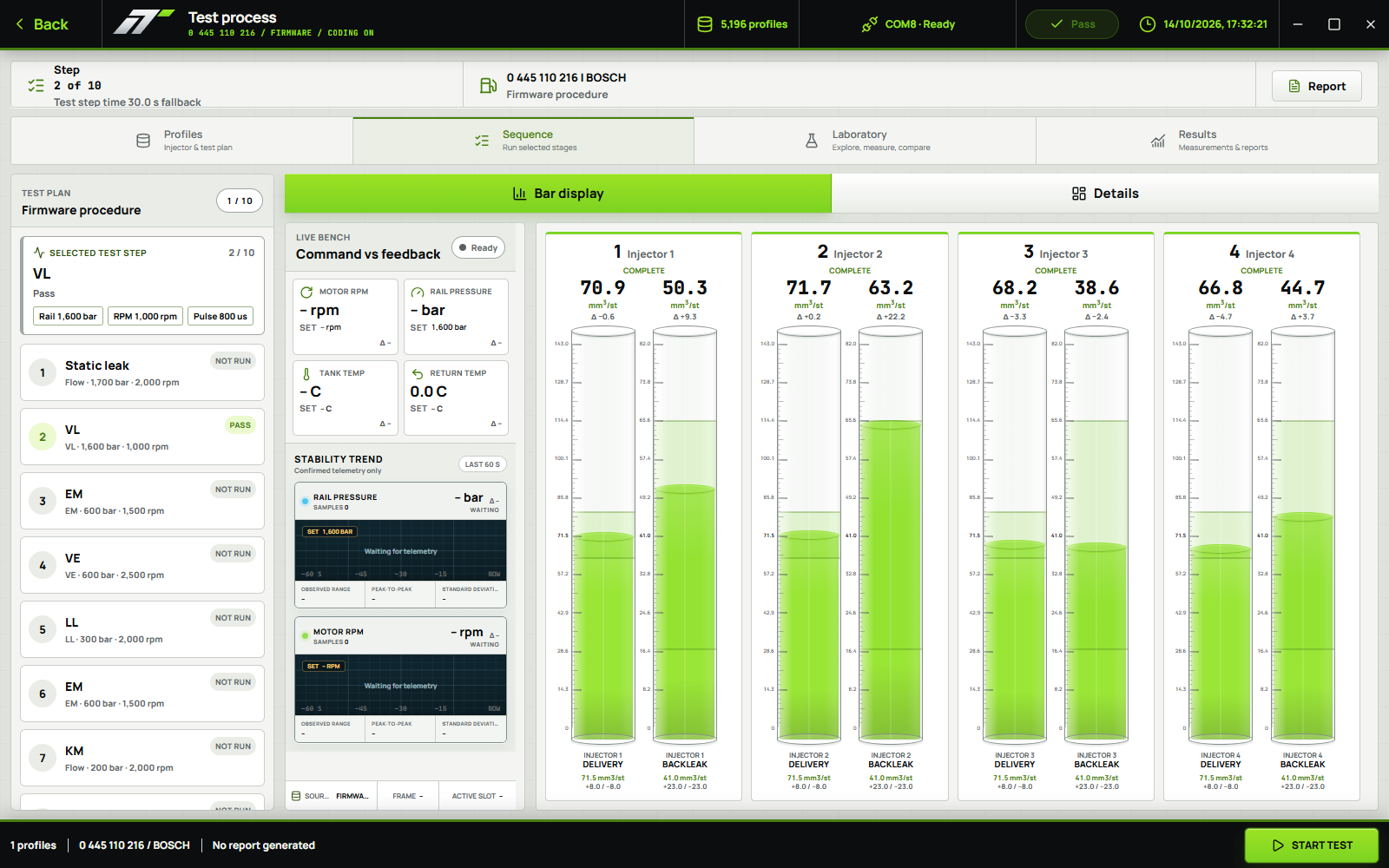
Task: Click the Results chart icon
Action: tap(1158, 141)
